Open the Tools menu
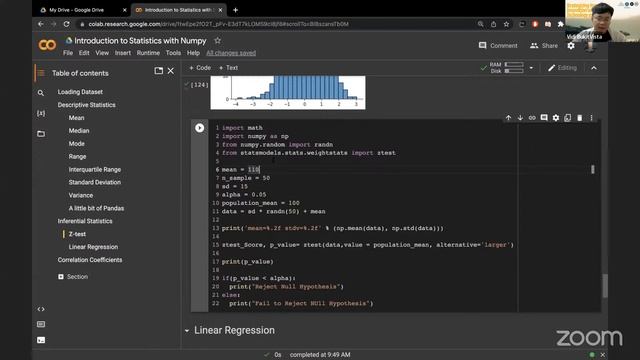The height and width of the screenshot is (360, 640). point(173,53)
